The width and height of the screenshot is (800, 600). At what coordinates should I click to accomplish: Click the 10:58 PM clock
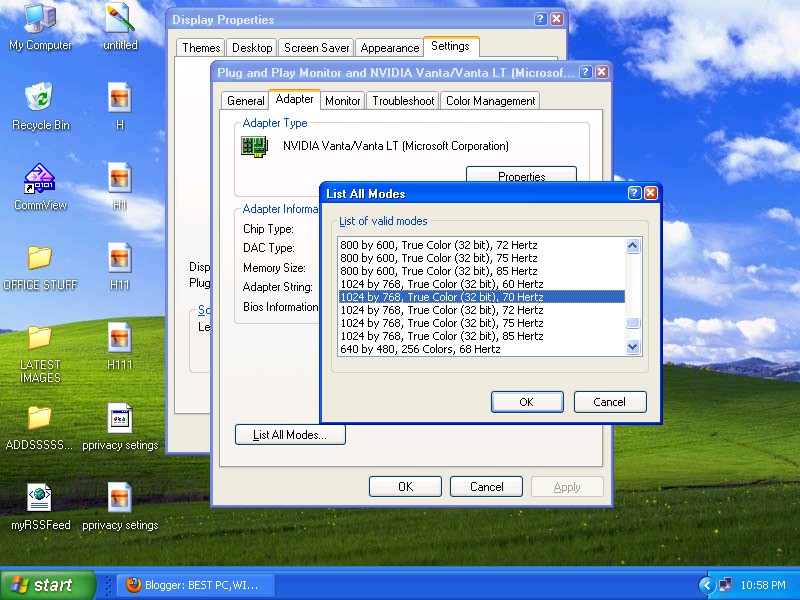[763, 585]
